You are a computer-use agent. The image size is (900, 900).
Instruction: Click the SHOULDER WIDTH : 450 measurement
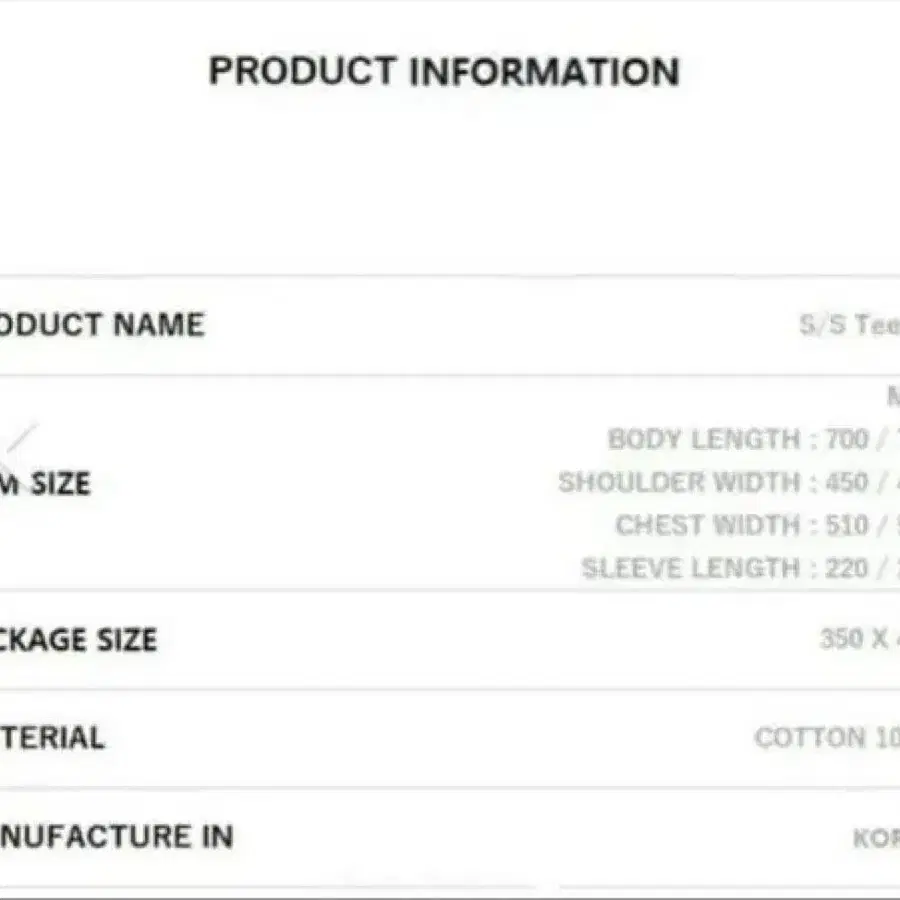[x=712, y=482]
